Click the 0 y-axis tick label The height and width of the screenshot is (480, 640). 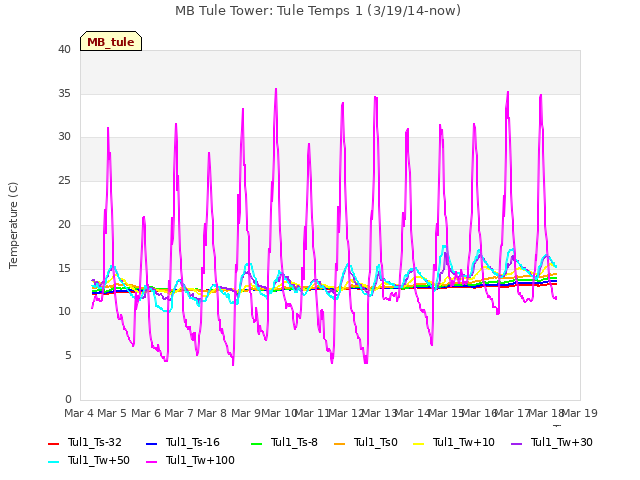(x=68, y=399)
